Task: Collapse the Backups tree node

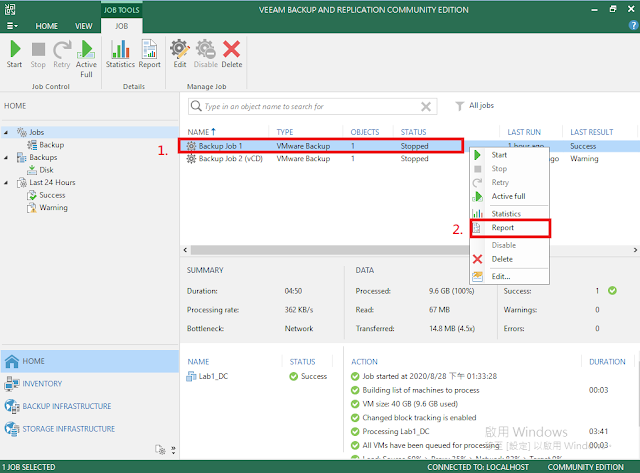Action: click(6, 158)
